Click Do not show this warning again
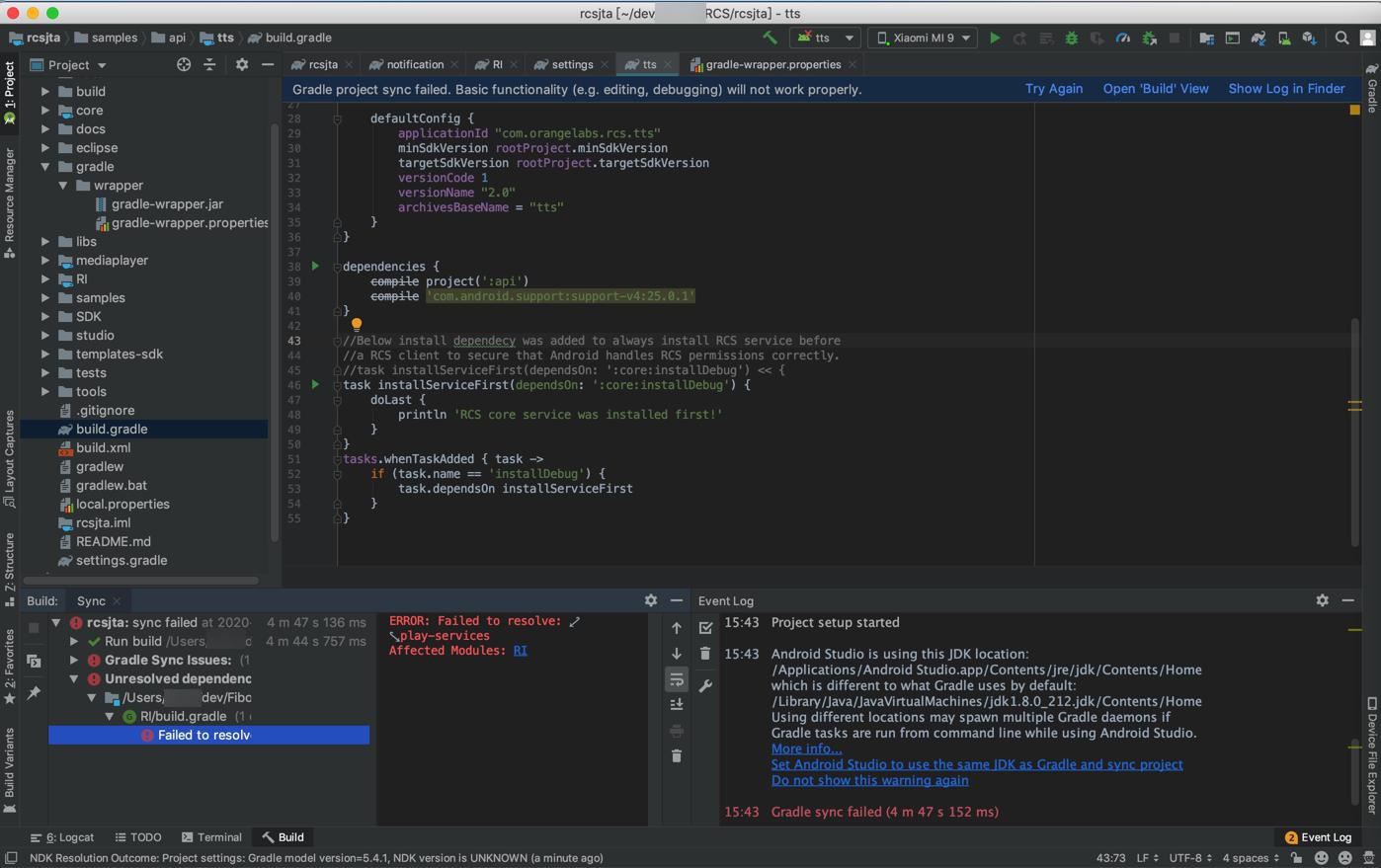The image size is (1381, 868). (x=869, y=780)
